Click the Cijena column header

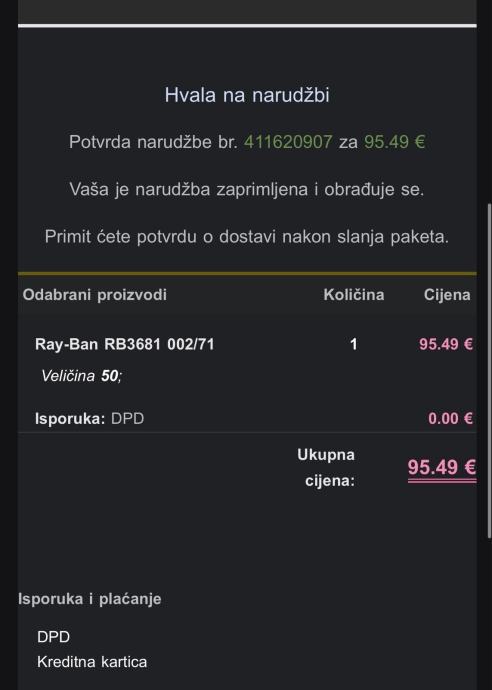[447, 295]
